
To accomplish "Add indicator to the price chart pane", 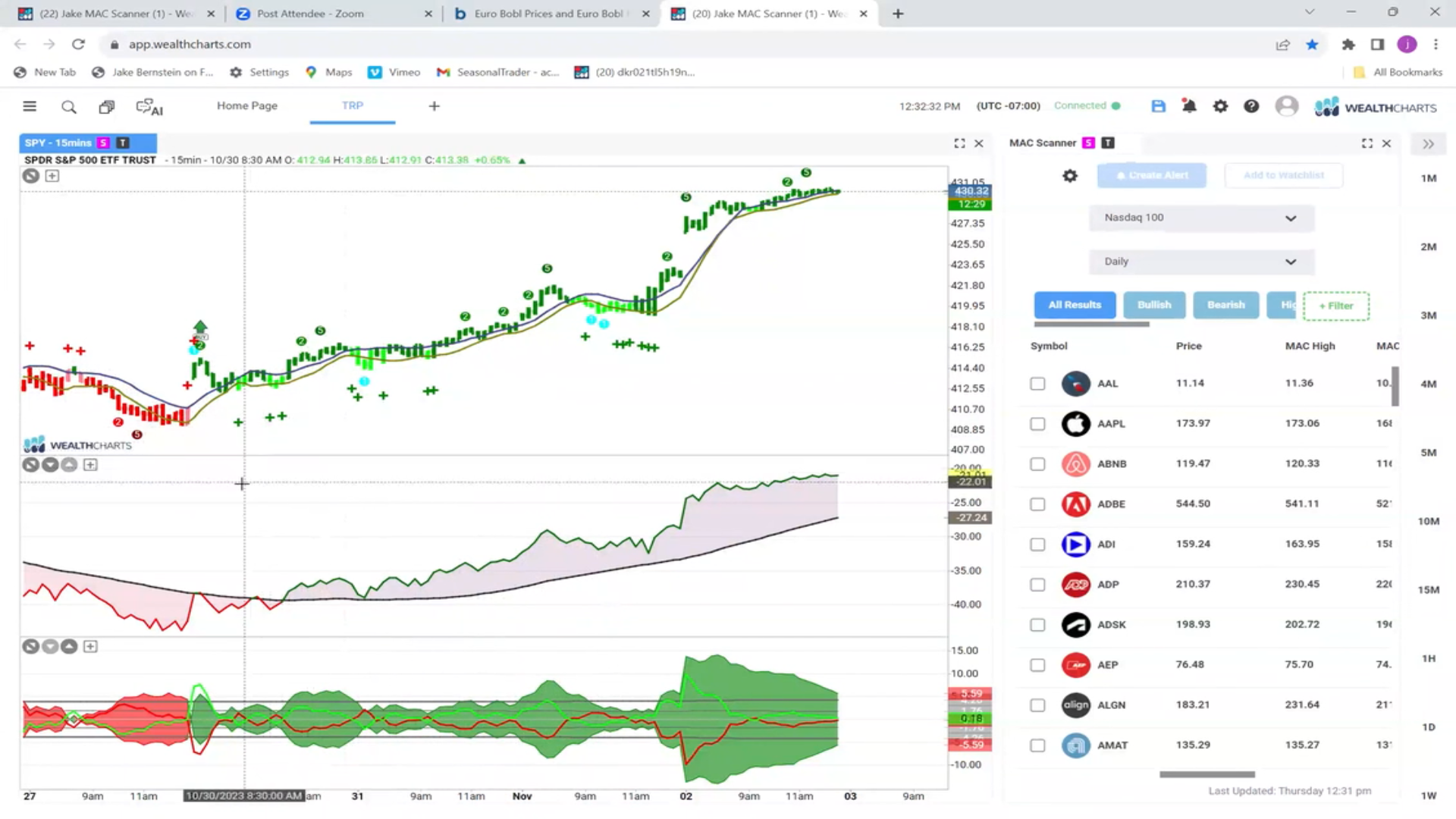I will (x=52, y=176).
